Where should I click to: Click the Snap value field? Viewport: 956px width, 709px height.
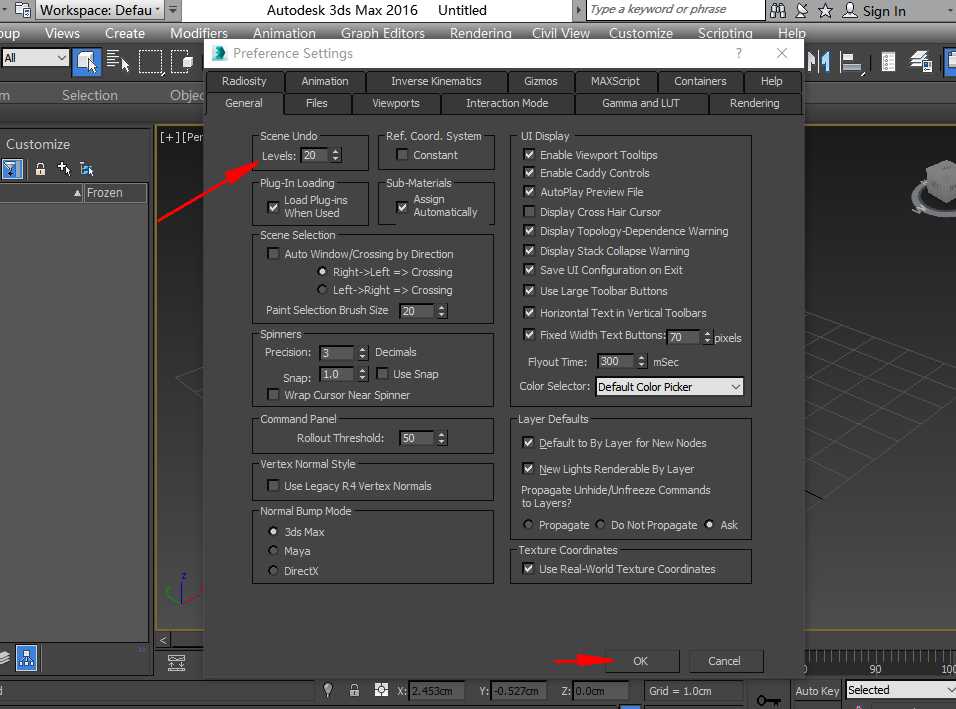pyautogui.click(x=337, y=374)
